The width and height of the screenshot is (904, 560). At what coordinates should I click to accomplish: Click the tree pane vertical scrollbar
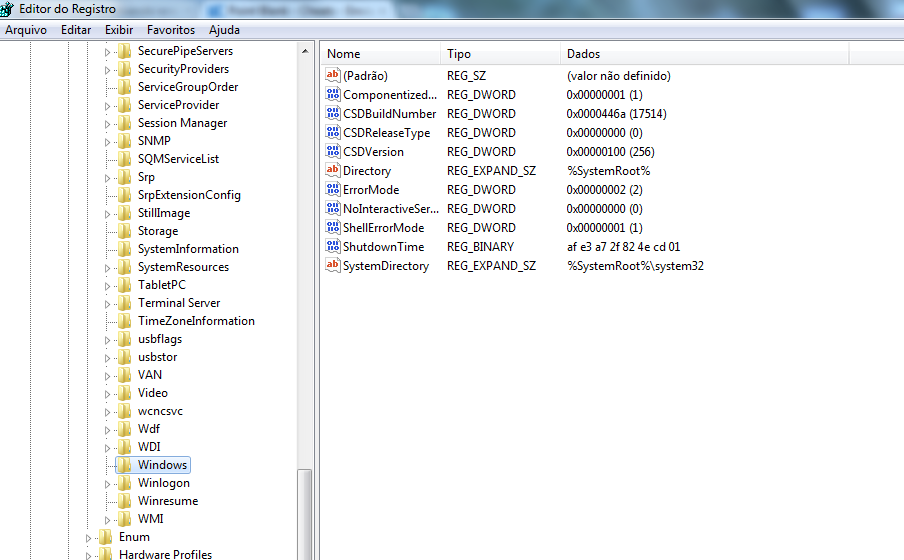pos(305,300)
